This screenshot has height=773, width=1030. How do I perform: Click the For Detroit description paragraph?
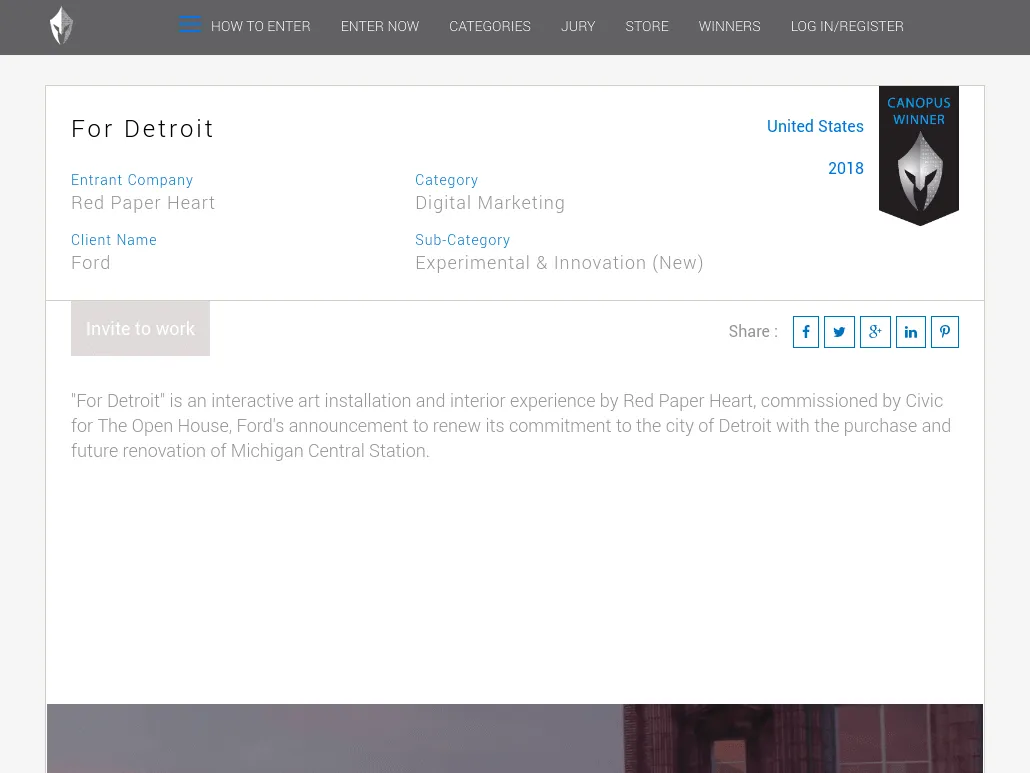pos(511,426)
